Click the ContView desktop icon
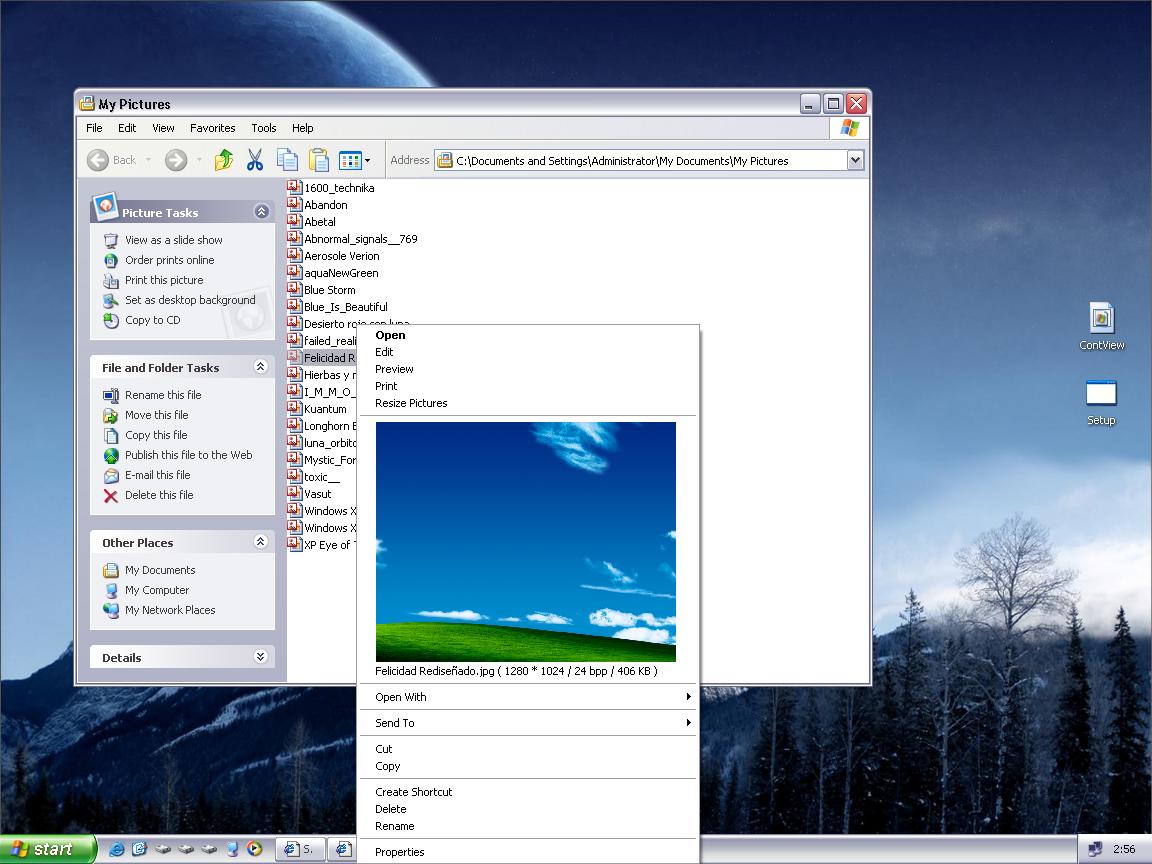The image size is (1152, 864). (x=1101, y=326)
